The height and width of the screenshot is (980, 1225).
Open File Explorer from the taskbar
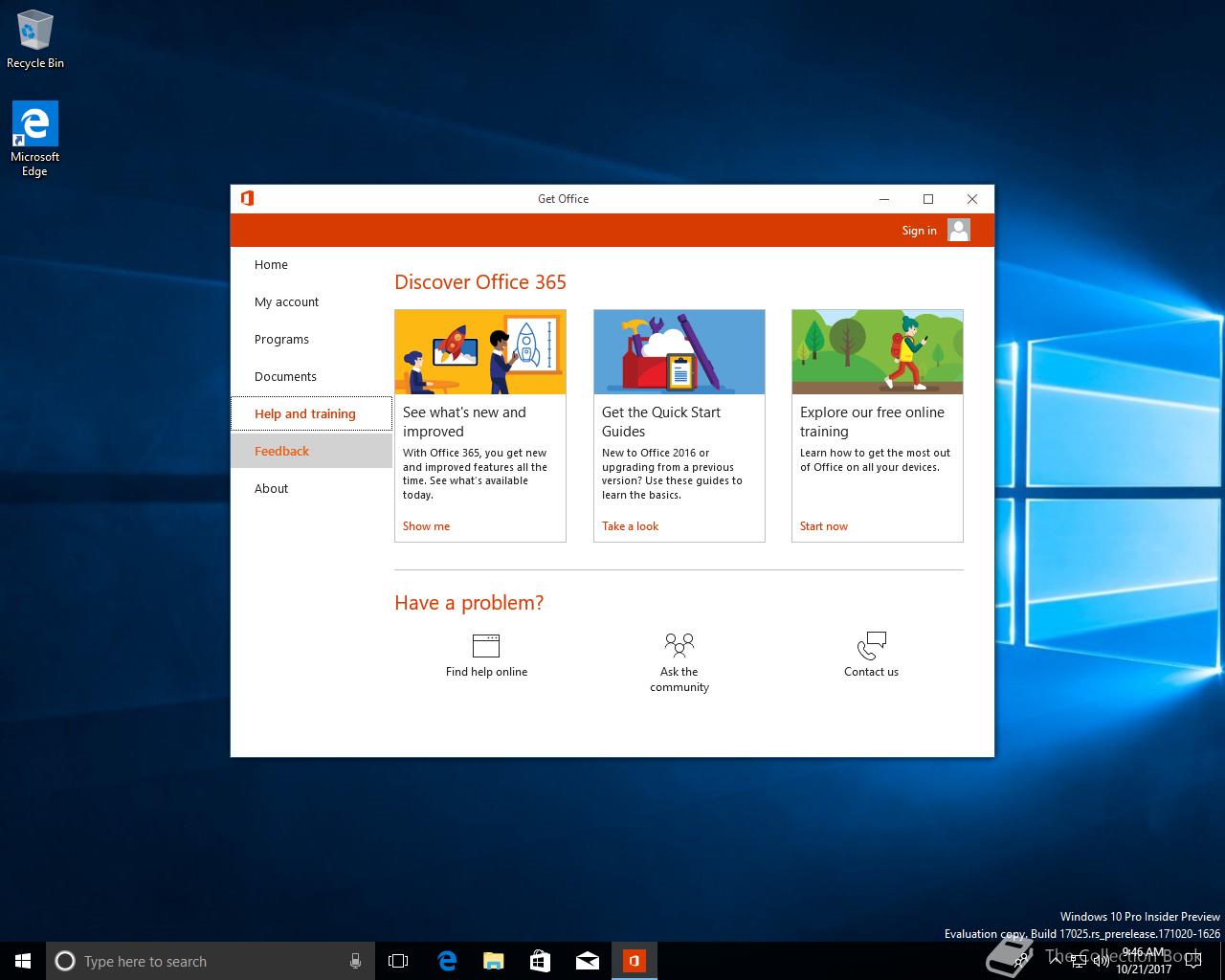tap(493, 961)
